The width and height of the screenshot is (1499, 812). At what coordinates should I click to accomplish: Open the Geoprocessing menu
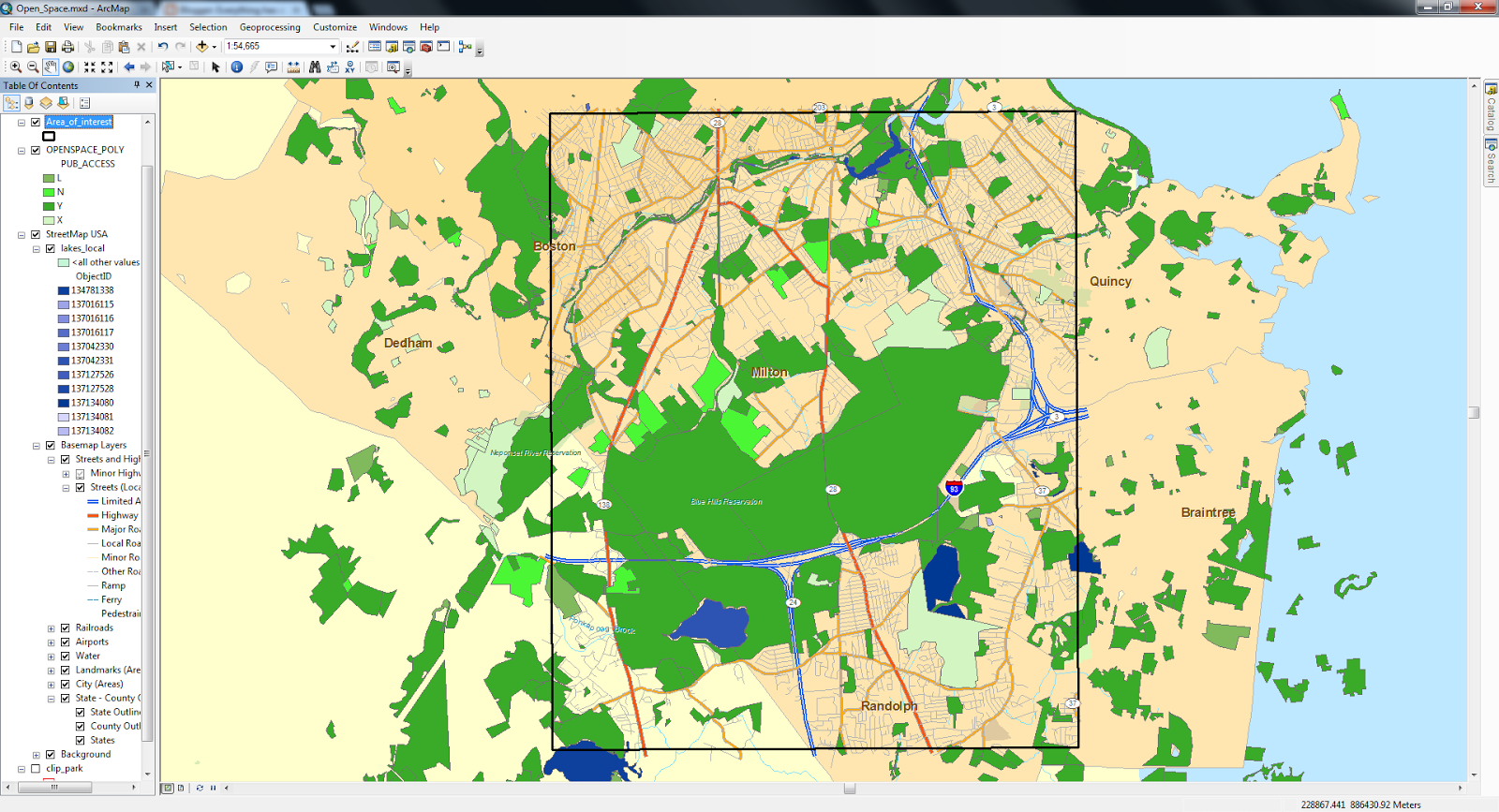point(270,27)
